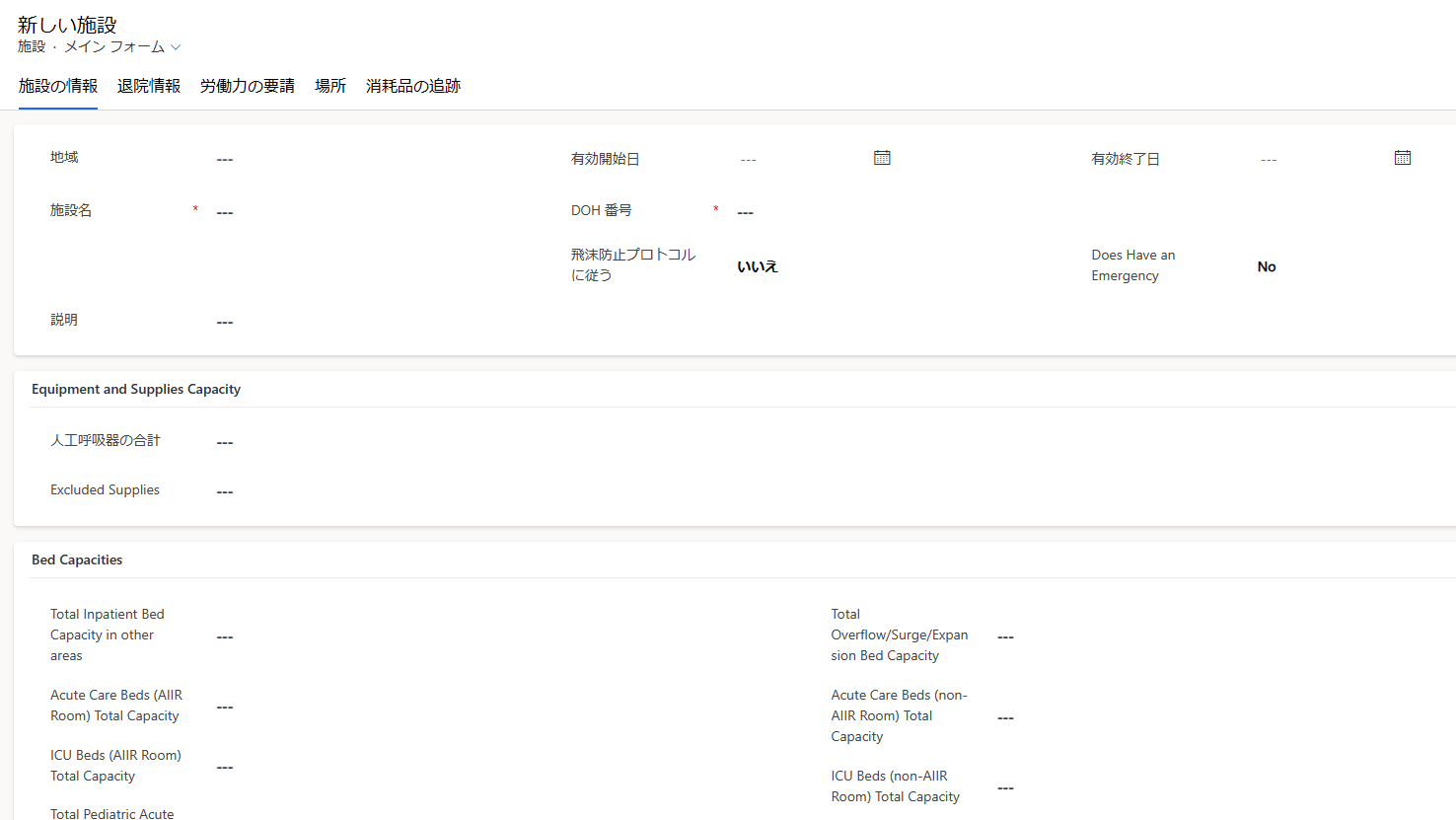Select the 地域 label
Viewport: 1456px width, 820px height.
[64, 157]
